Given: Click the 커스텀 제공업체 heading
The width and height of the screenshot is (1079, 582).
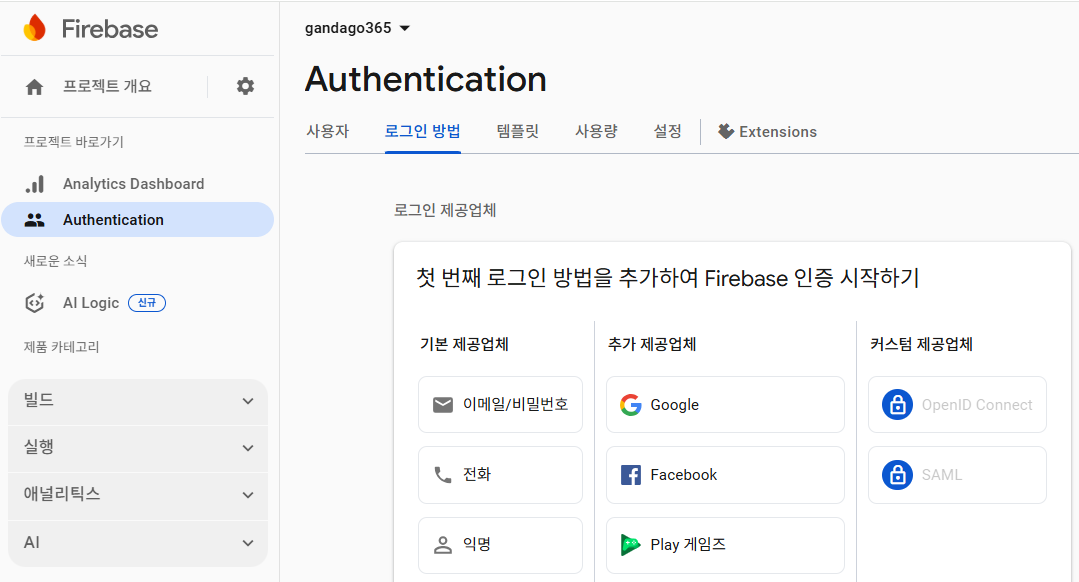Looking at the screenshot, I should pos(921,344).
